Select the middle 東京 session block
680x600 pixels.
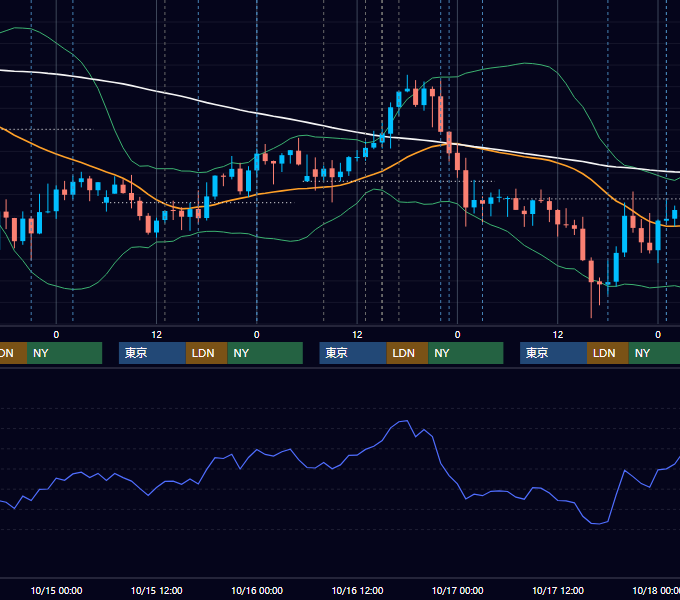[x=353, y=353]
